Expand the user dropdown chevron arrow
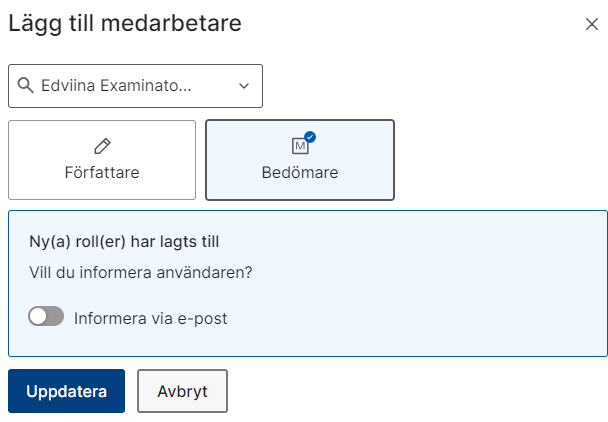 (244, 86)
